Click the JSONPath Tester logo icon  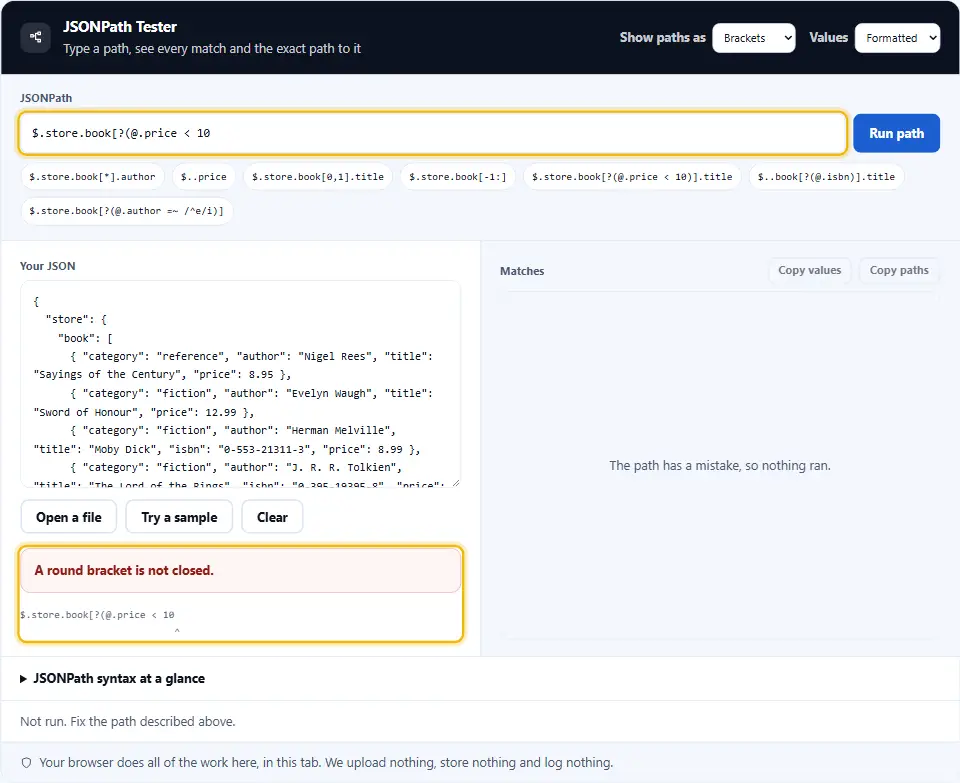(x=36, y=37)
